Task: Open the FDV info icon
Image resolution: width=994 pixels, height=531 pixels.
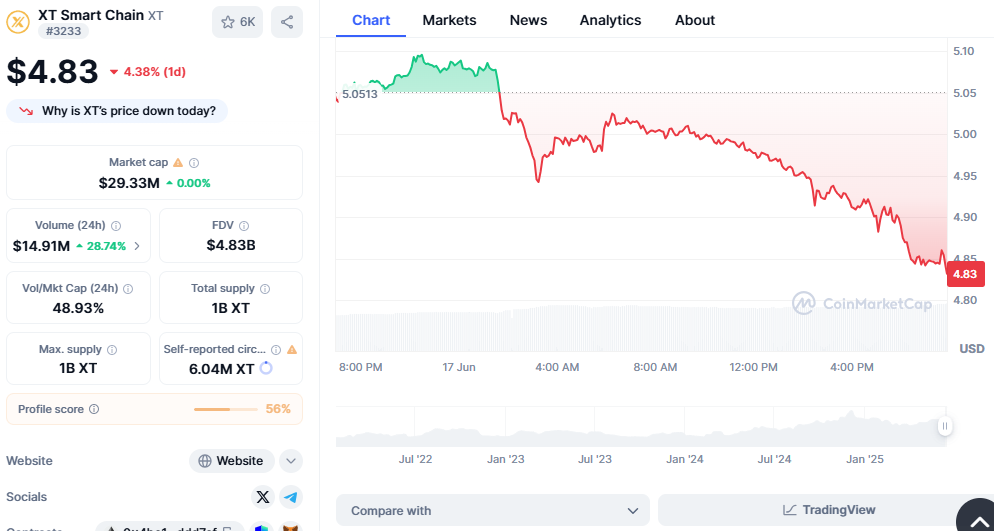Action: [244, 226]
